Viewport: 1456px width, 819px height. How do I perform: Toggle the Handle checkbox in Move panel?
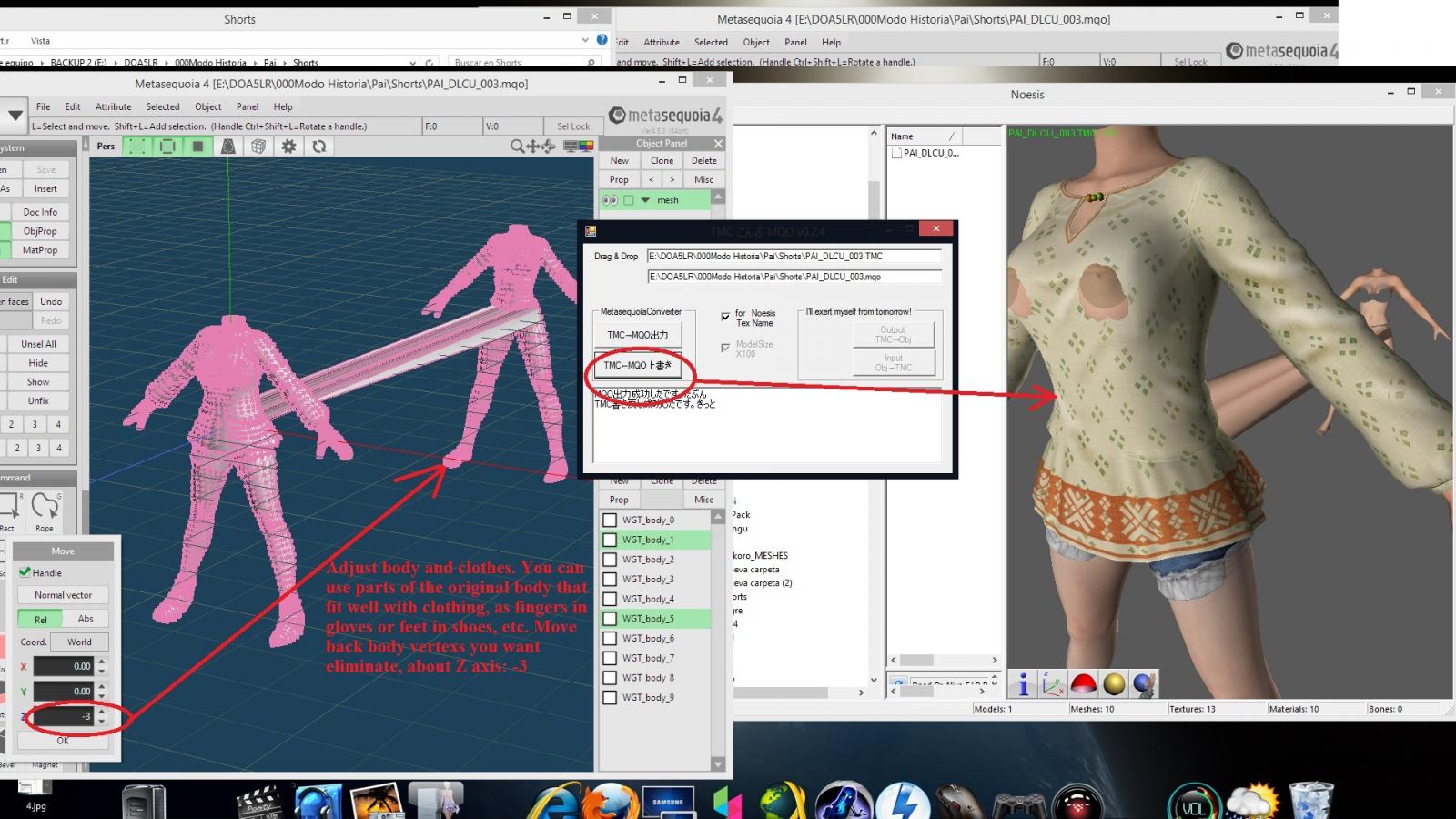(25, 572)
